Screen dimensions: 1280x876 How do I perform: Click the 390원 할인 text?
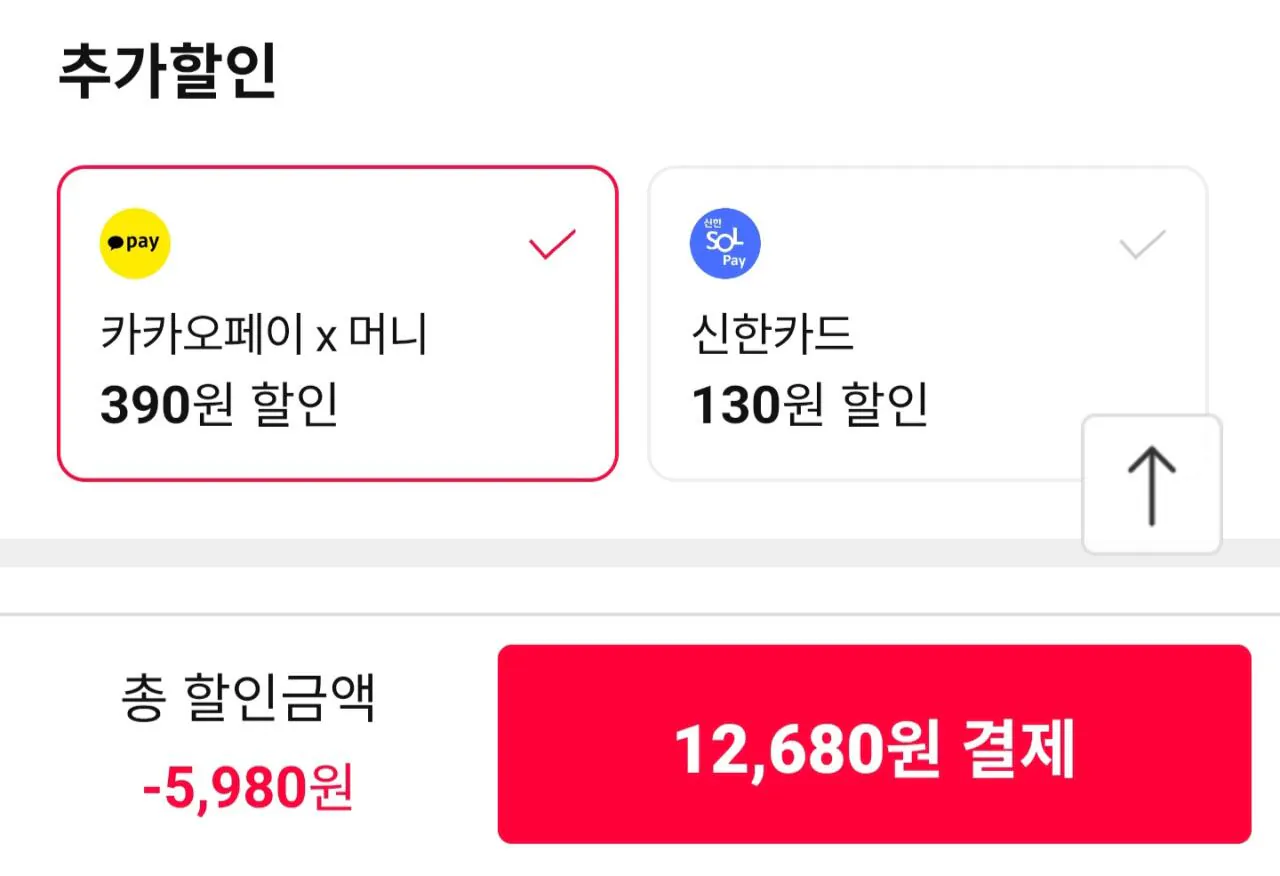tap(219, 405)
